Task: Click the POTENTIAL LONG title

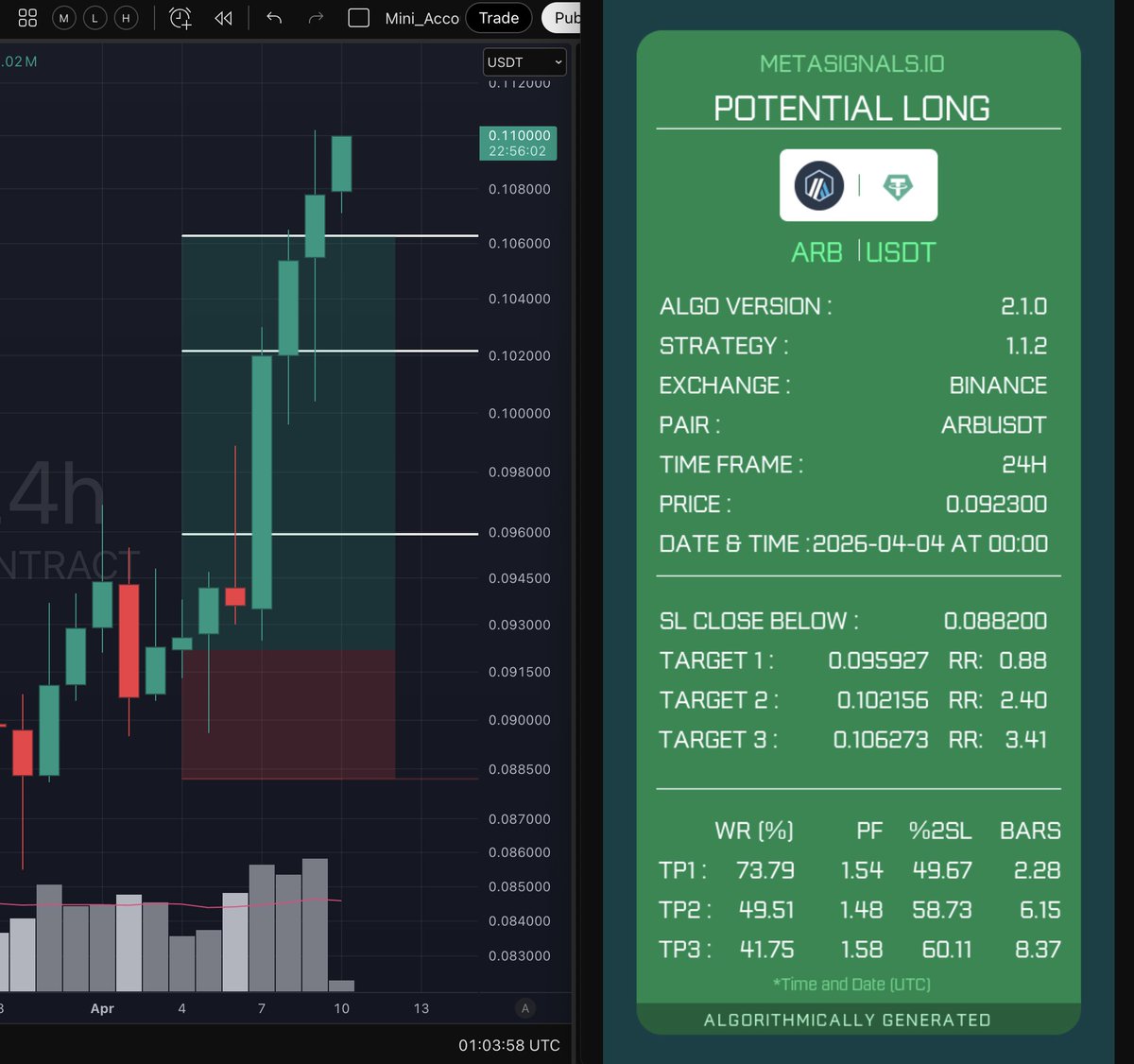Action: [x=851, y=109]
